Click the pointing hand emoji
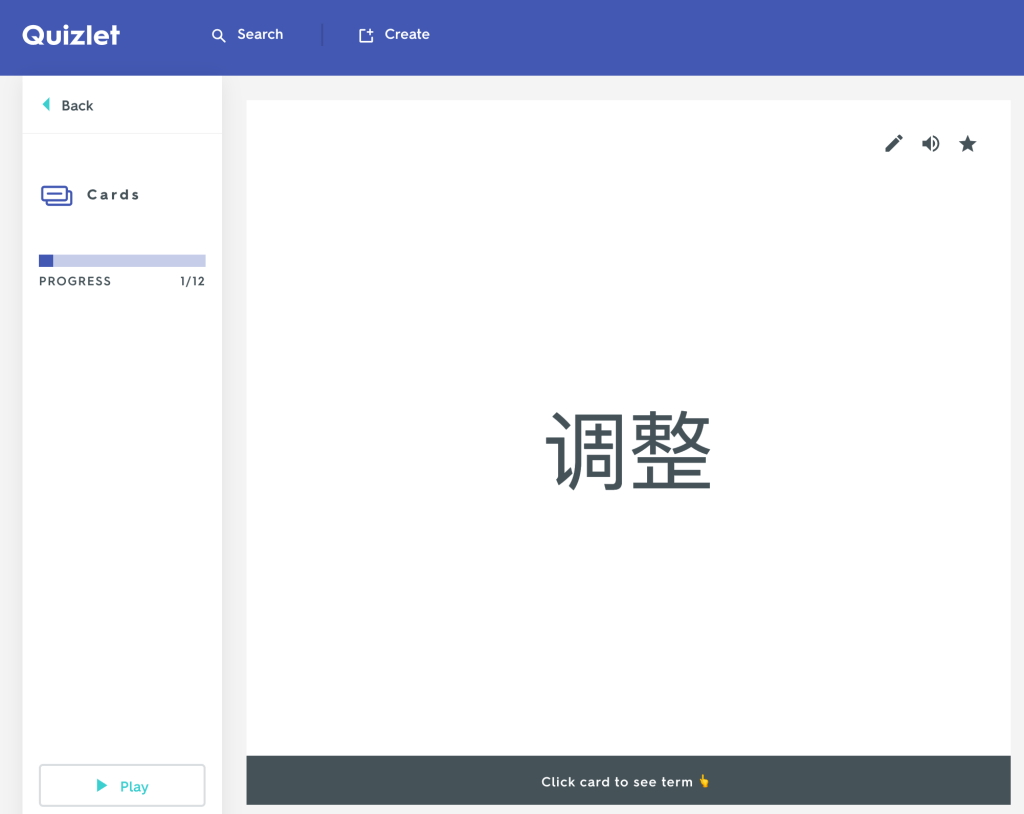The height and width of the screenshot is (814, 1024). pyautogui.click(x=704, y=781)
